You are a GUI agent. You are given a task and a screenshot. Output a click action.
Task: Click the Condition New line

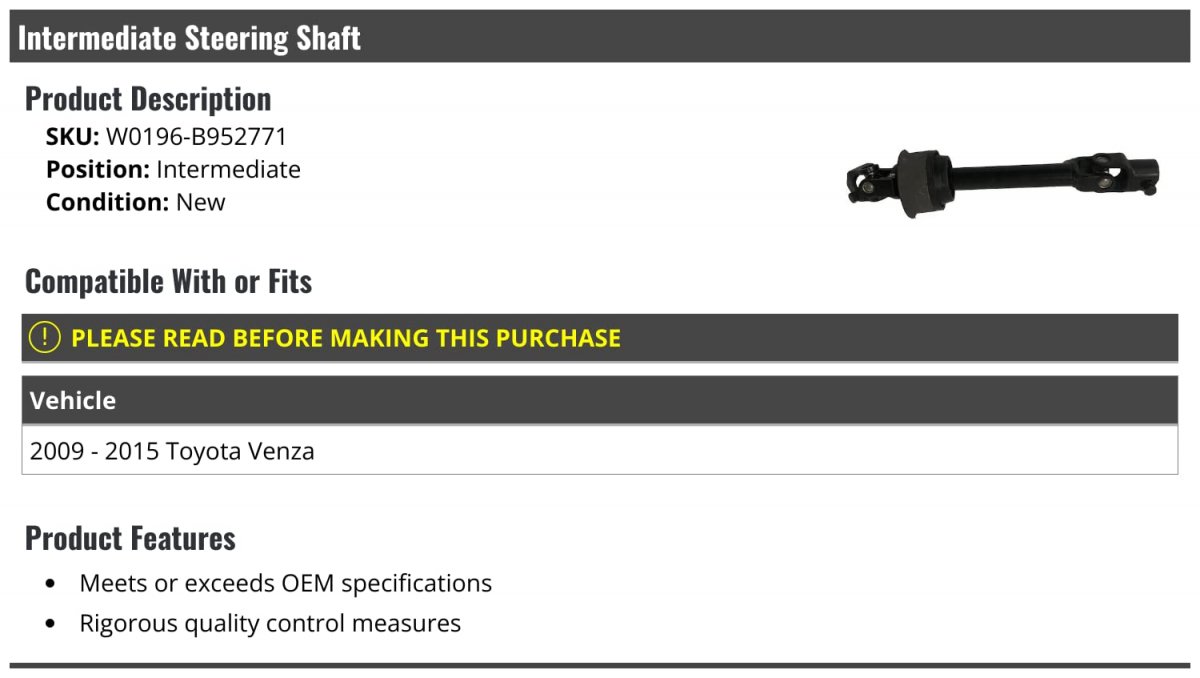(x=136, y=202)
